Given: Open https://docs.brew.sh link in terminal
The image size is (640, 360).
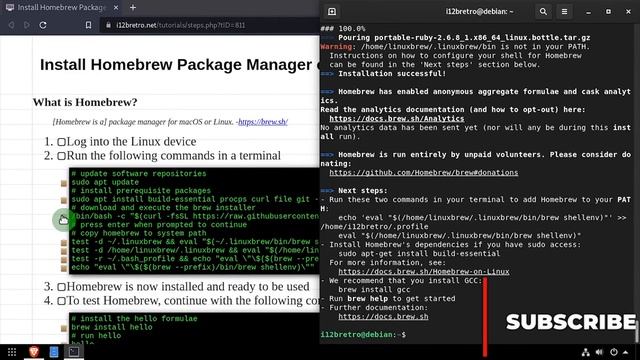Looking at the screenshot, I should click(383, 316).
